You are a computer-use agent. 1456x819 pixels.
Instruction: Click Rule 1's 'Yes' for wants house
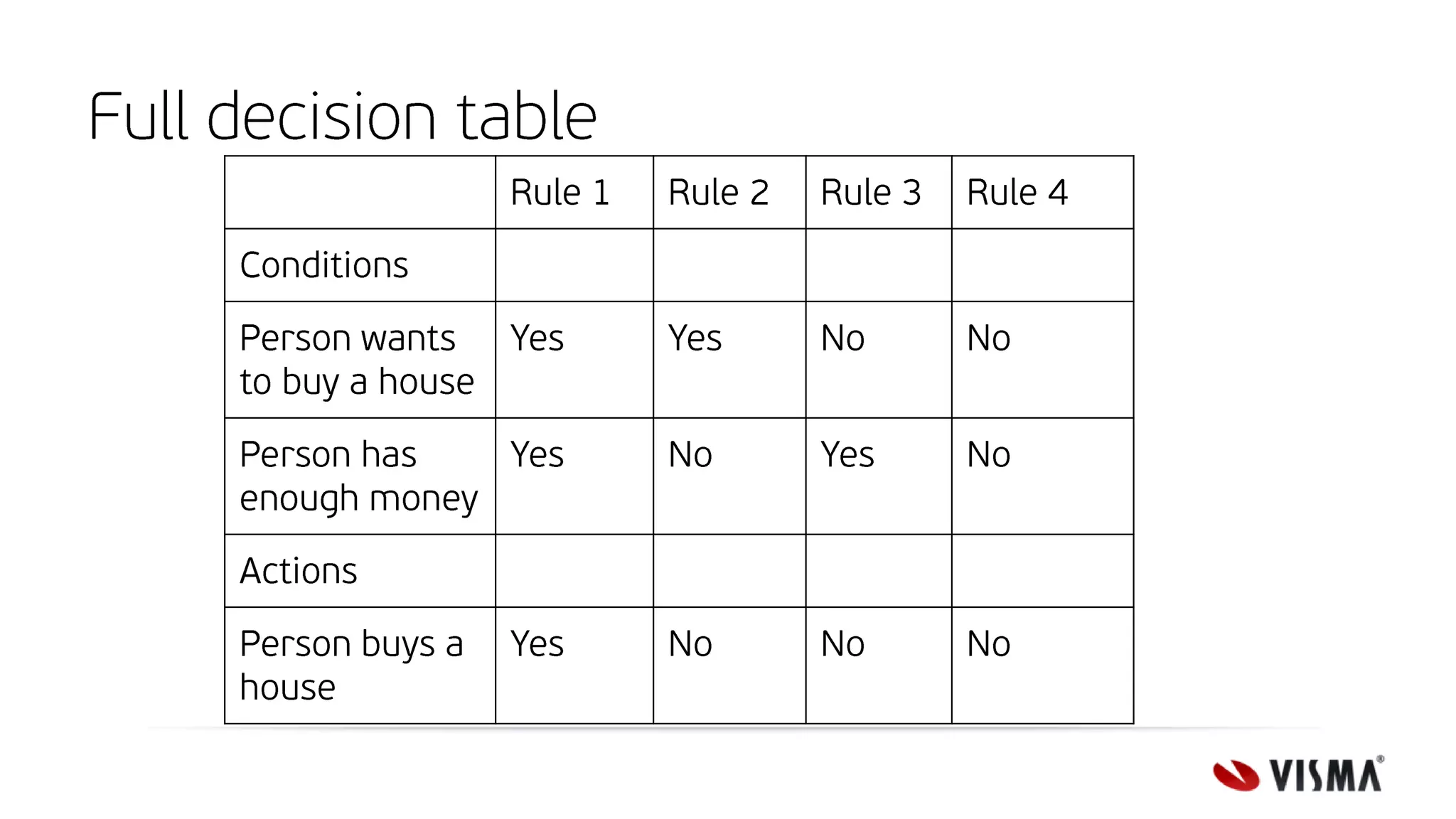[x=537, y=338]
